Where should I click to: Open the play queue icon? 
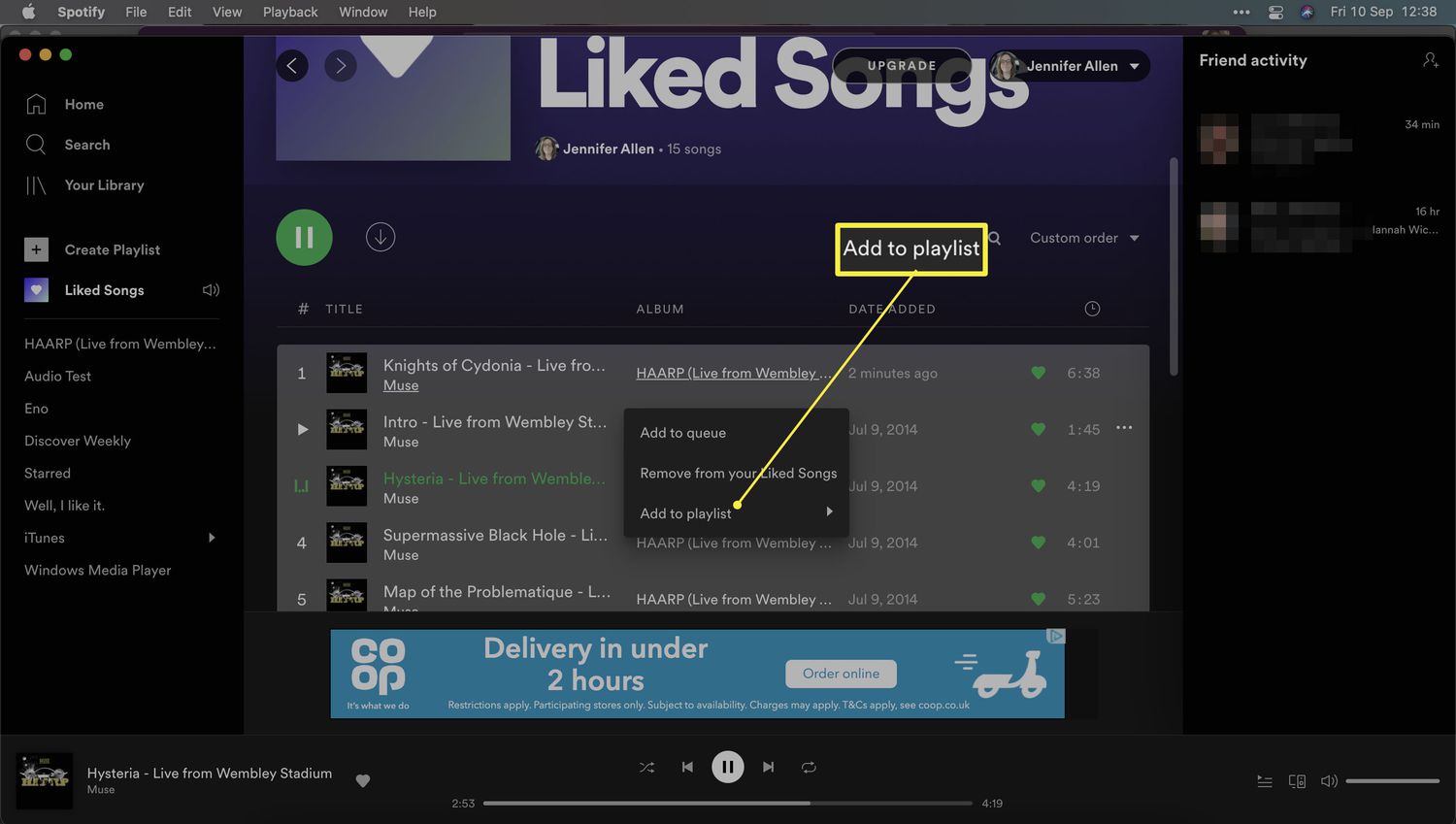click(1265, 780)
